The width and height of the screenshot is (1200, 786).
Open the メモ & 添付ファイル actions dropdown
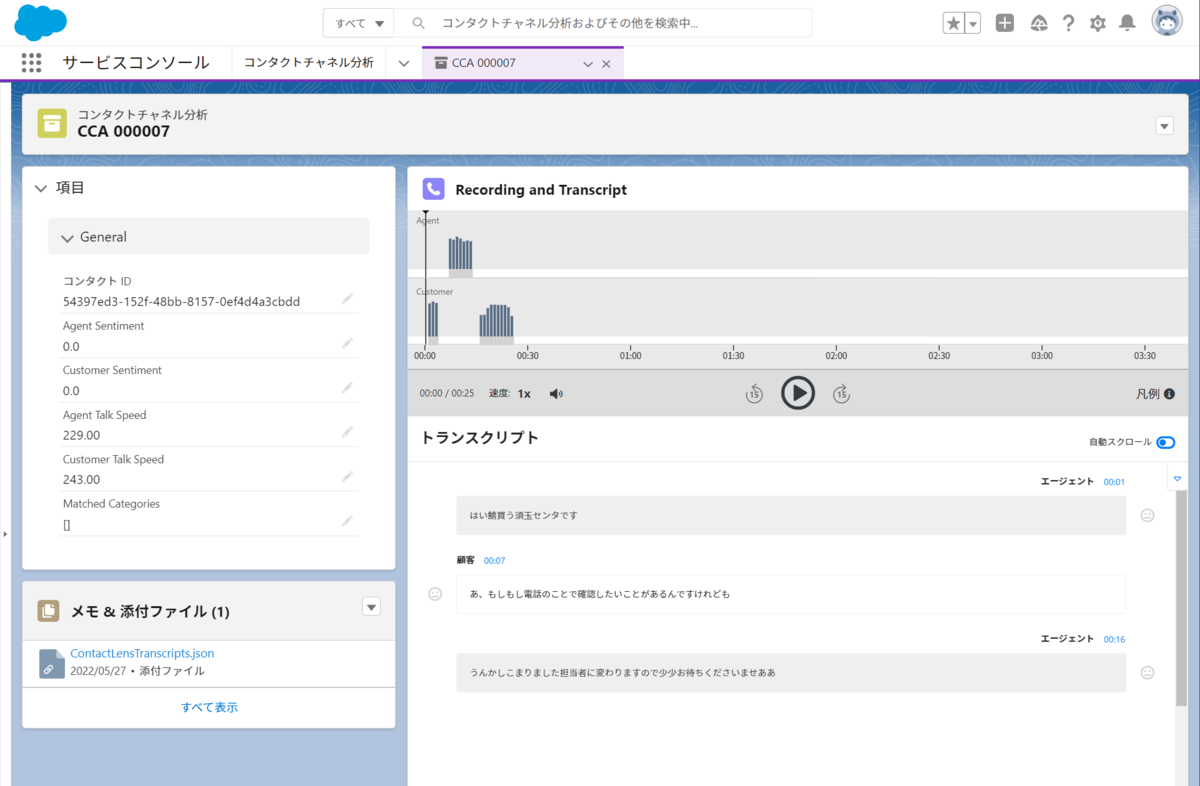point(371,606)
